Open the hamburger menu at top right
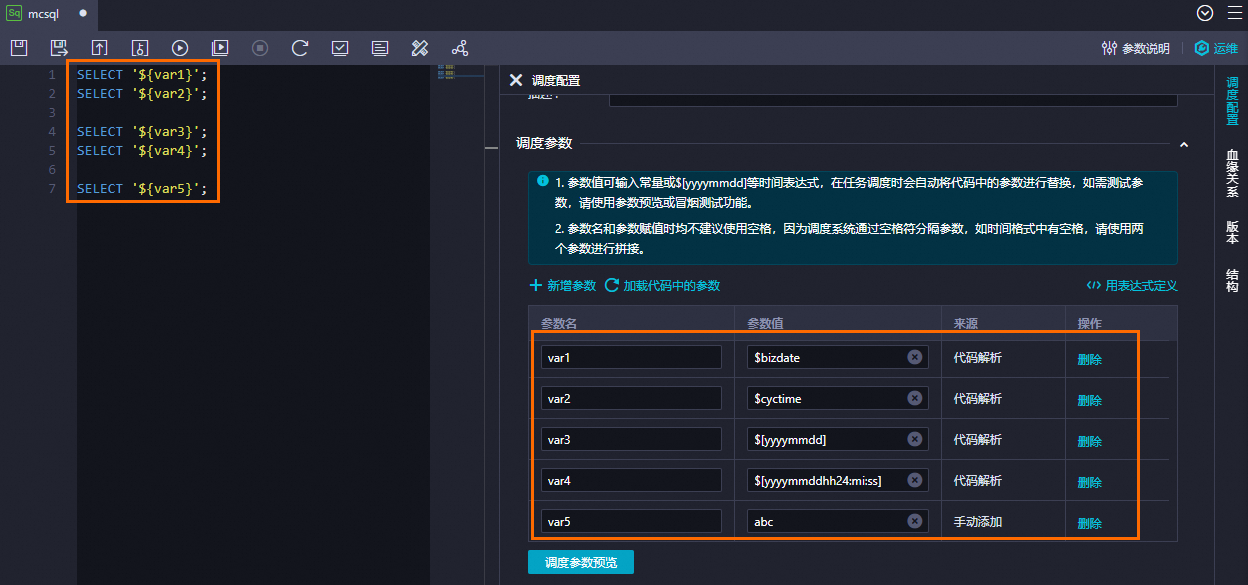 click(1236, 13)
